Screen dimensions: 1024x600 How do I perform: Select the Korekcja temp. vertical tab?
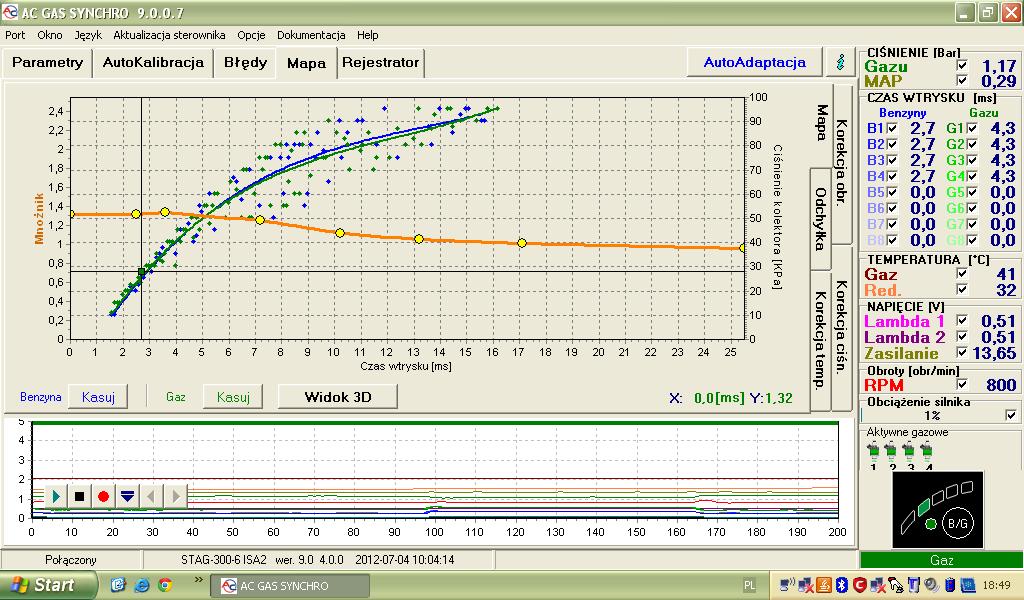pyautogui.click(x=820, y=340)
